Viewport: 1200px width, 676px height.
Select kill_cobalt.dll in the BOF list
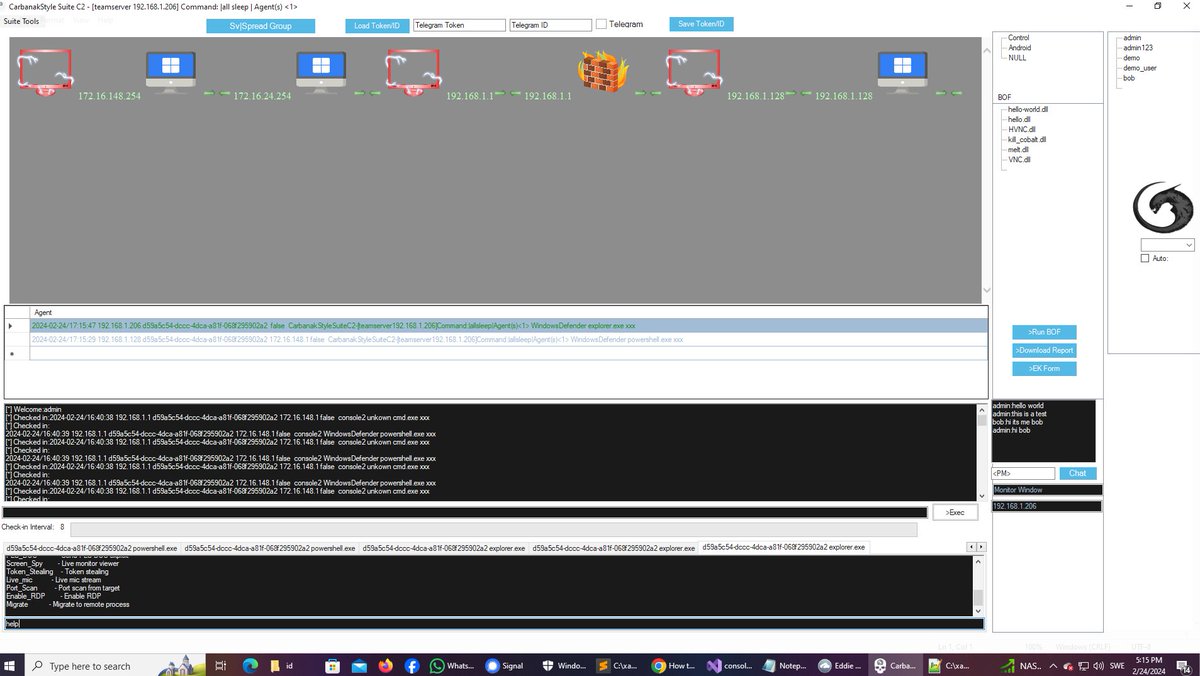[1026, 139]
